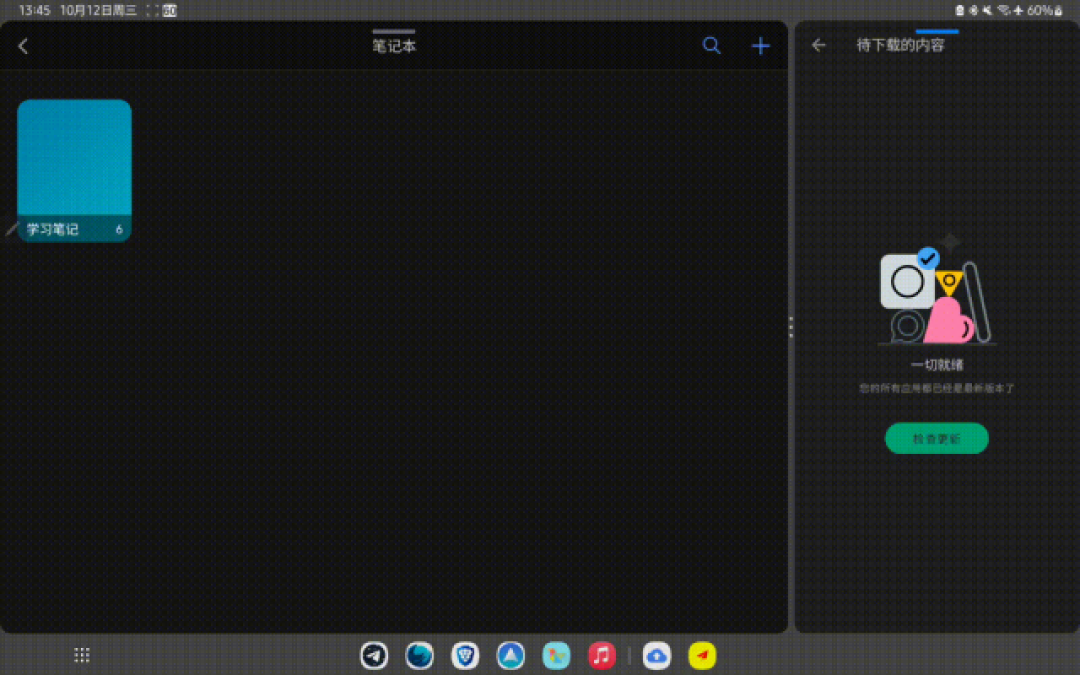Open the blue triangle app in the dock
Screen dimensions: 1080x675
pos(510,656)
